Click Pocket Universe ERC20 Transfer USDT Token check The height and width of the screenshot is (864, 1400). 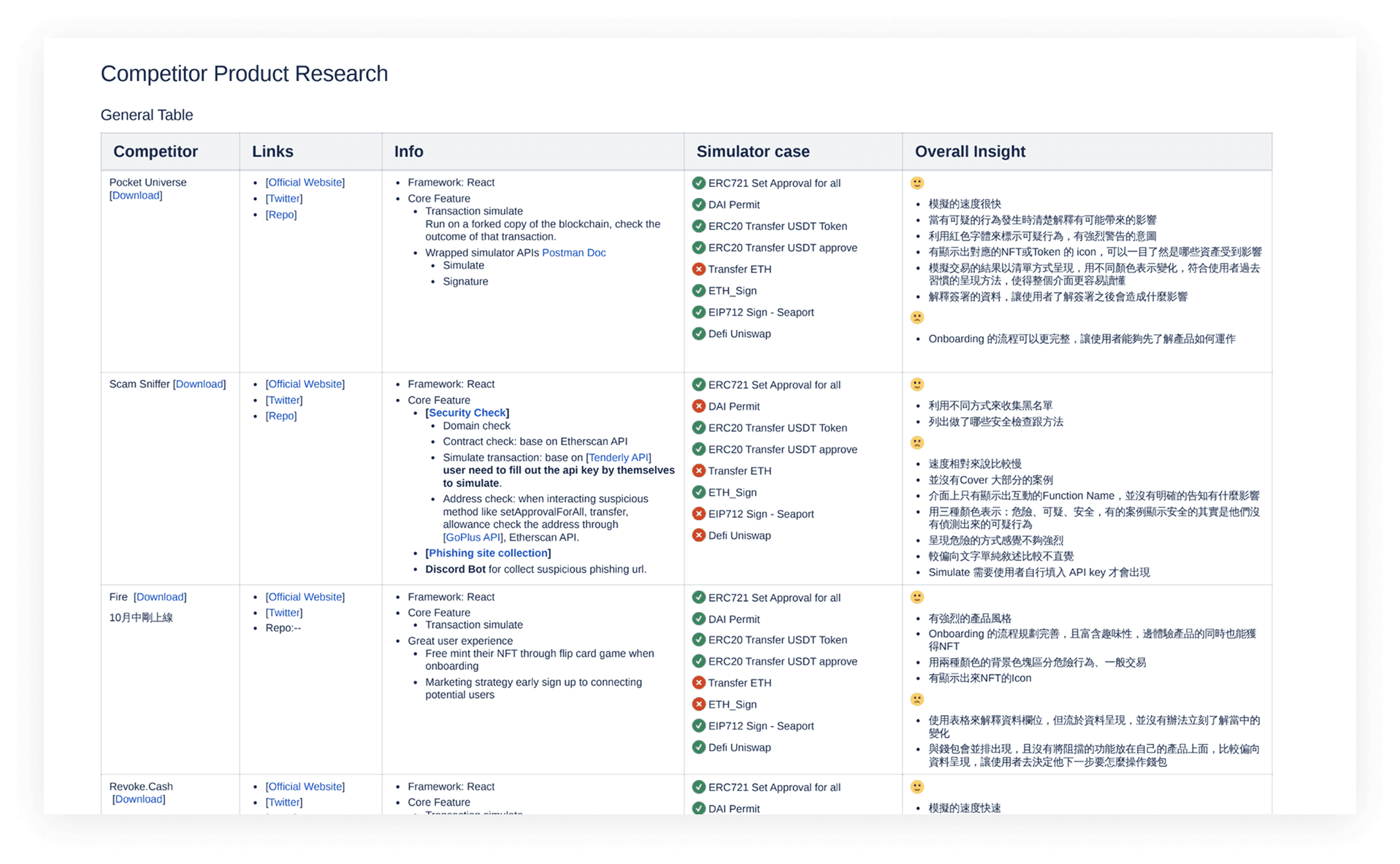point(699,226)
